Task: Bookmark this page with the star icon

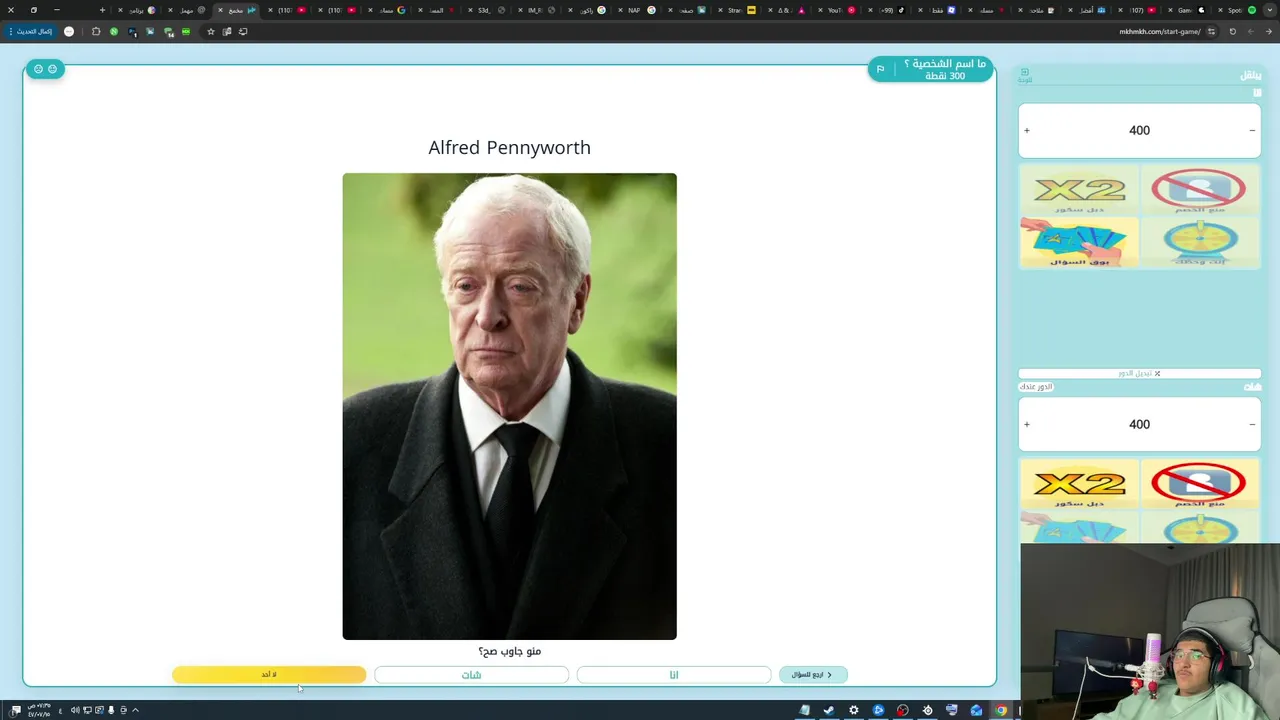Action: coord(210,31)
